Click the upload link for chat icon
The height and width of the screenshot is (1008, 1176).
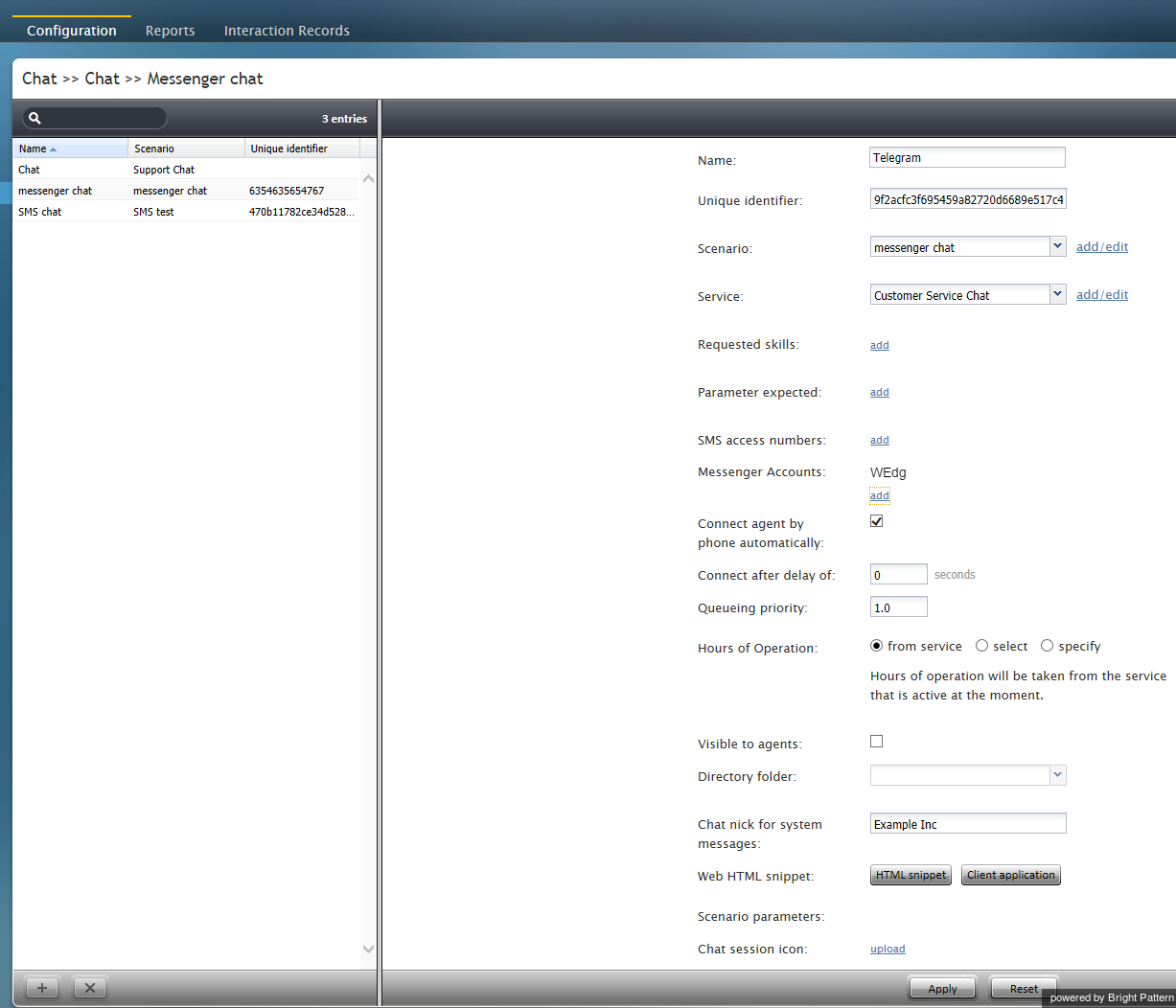tap(888, 949)
